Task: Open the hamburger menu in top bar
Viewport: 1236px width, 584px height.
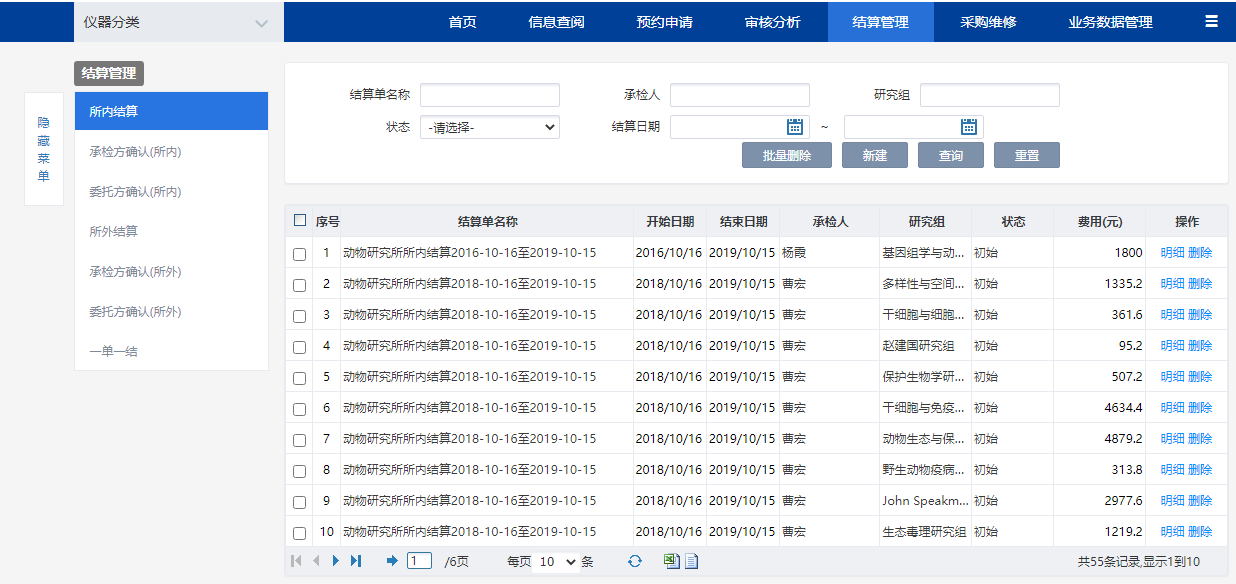Action: coord(1211,21)
